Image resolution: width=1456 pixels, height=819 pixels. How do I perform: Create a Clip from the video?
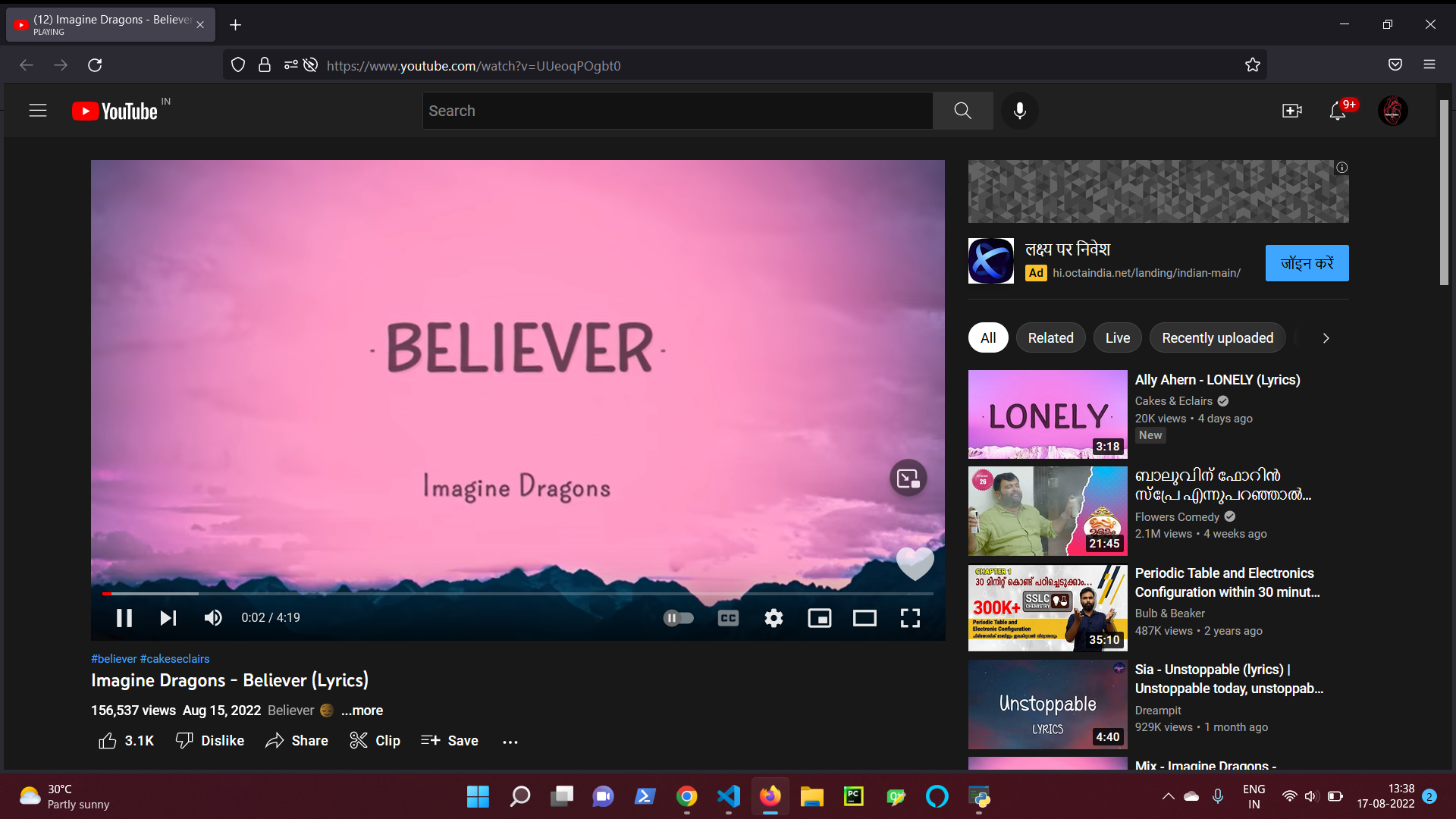[375, 741]
